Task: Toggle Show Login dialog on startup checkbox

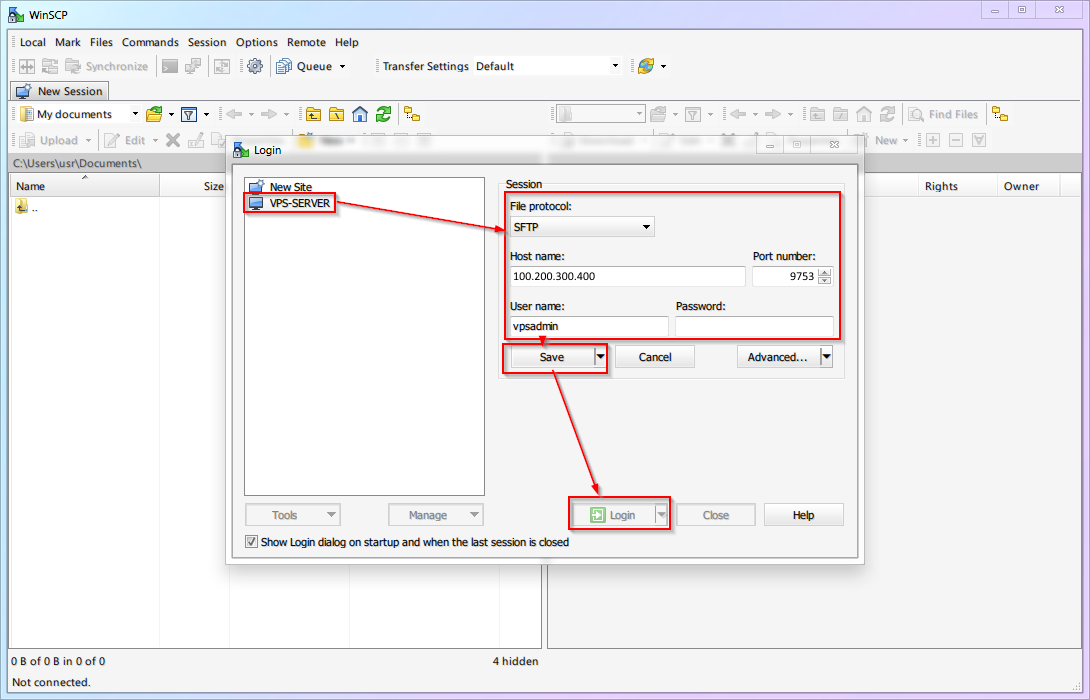Action: [251, 542]
